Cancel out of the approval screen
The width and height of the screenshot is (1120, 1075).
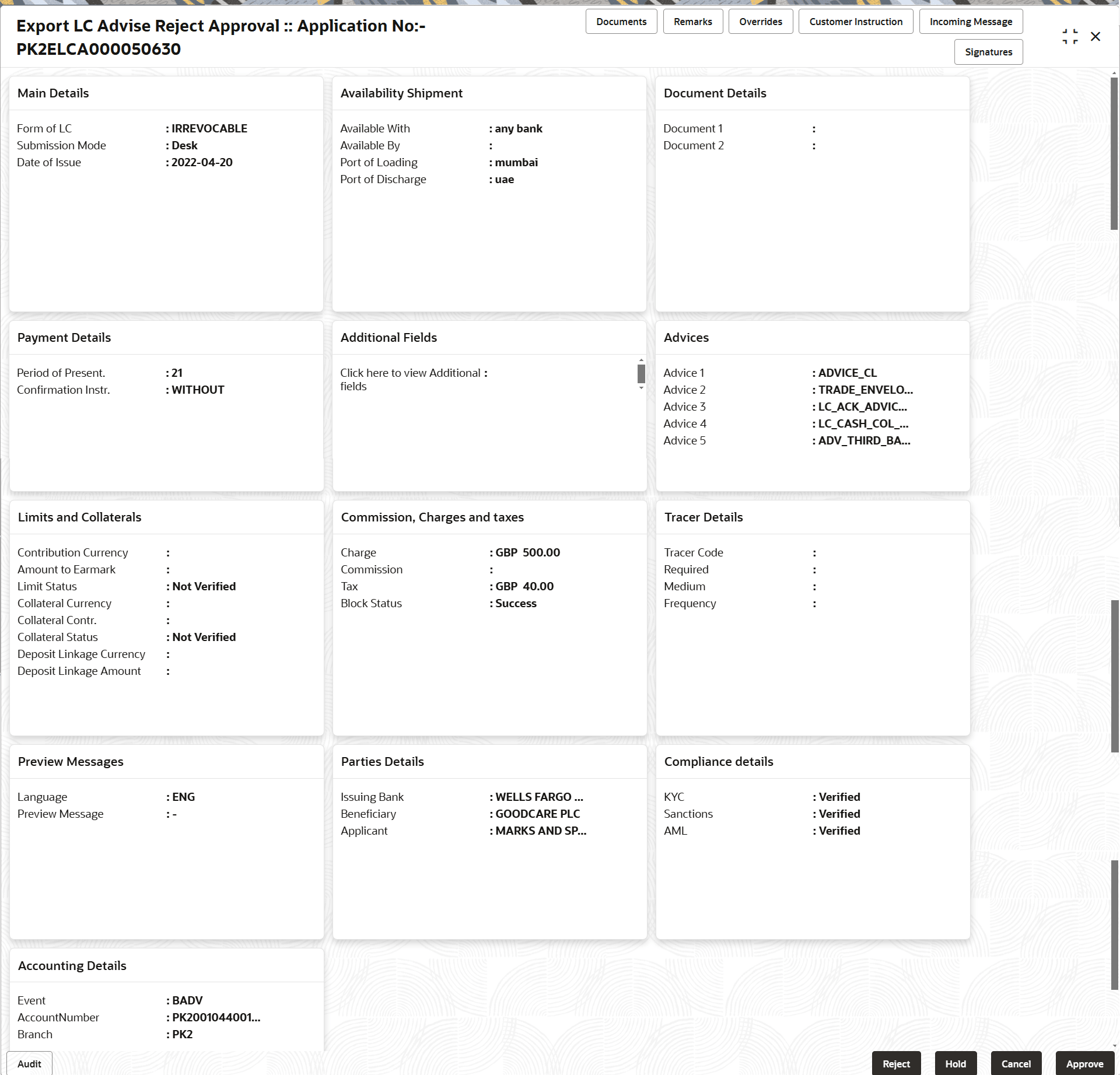pyautogui.click(x=1016, y=1063)
